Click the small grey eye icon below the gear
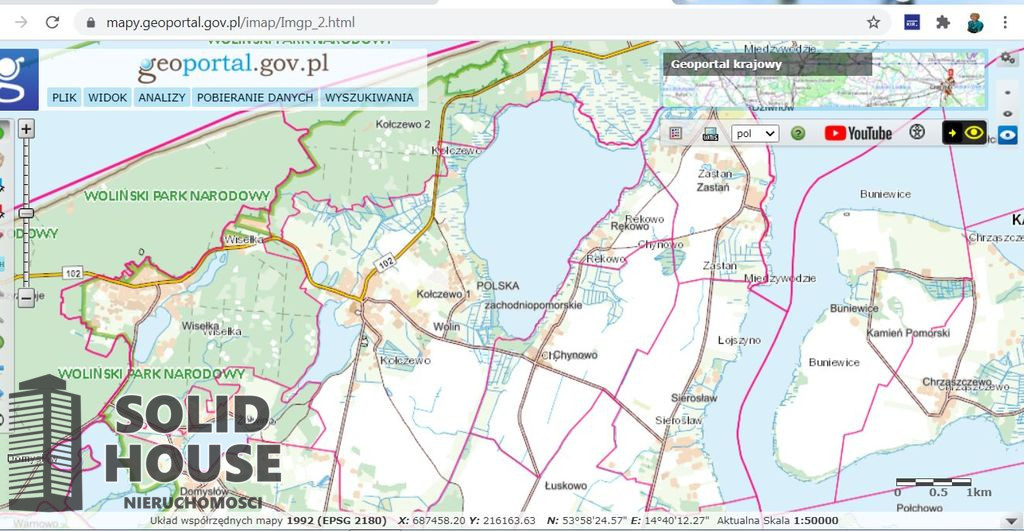This screenshot has width=1024, height=531. coord(1008,114)
